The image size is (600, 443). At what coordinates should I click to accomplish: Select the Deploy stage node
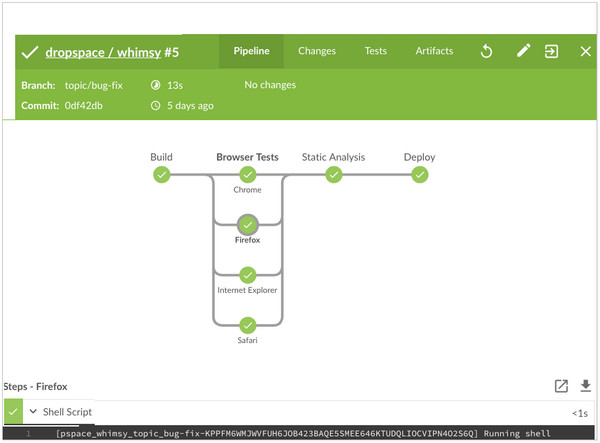(420, 175)
